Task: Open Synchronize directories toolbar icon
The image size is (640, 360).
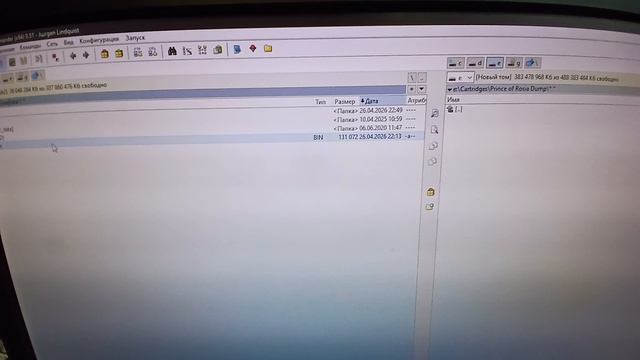Action: (202, 50)
